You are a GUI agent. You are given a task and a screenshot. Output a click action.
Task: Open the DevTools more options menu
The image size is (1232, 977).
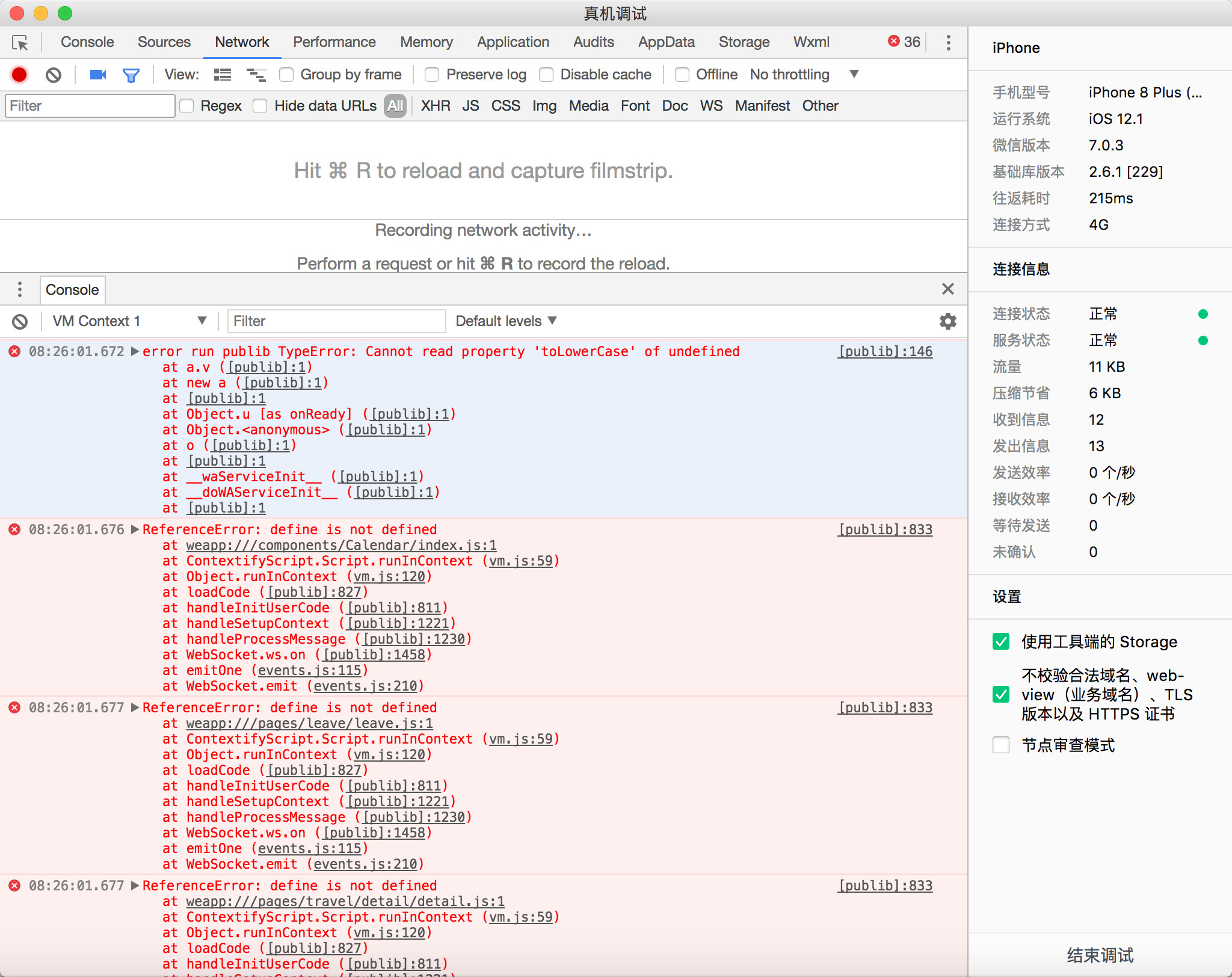[948, 42]
